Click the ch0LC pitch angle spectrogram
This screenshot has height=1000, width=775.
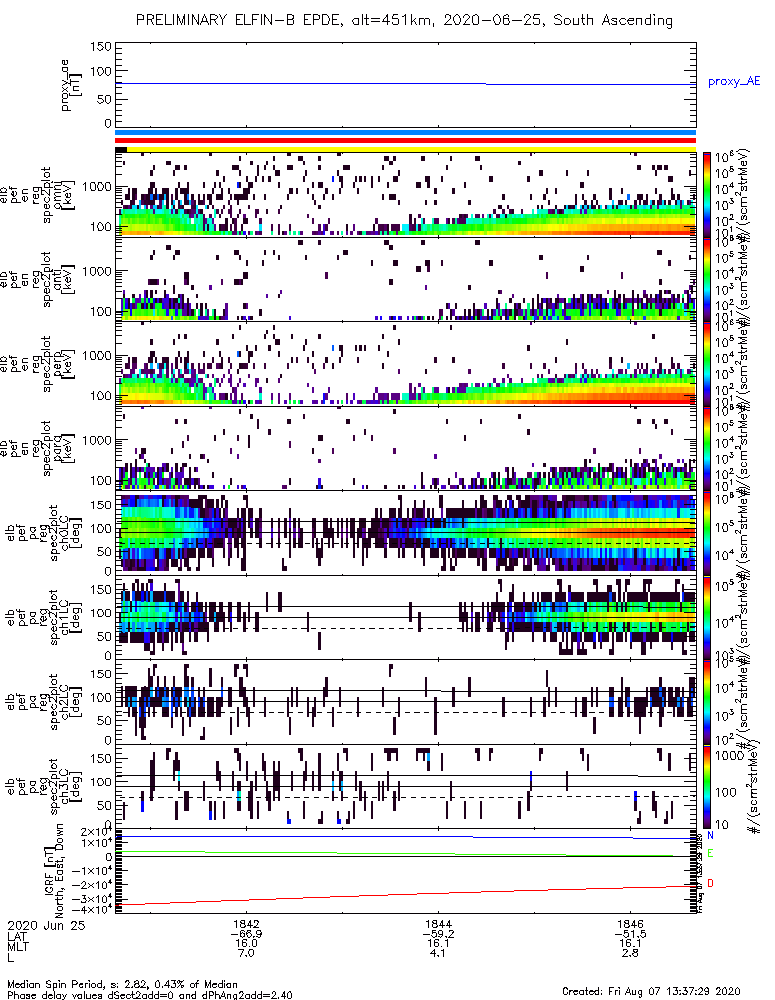tap(406, 533)
